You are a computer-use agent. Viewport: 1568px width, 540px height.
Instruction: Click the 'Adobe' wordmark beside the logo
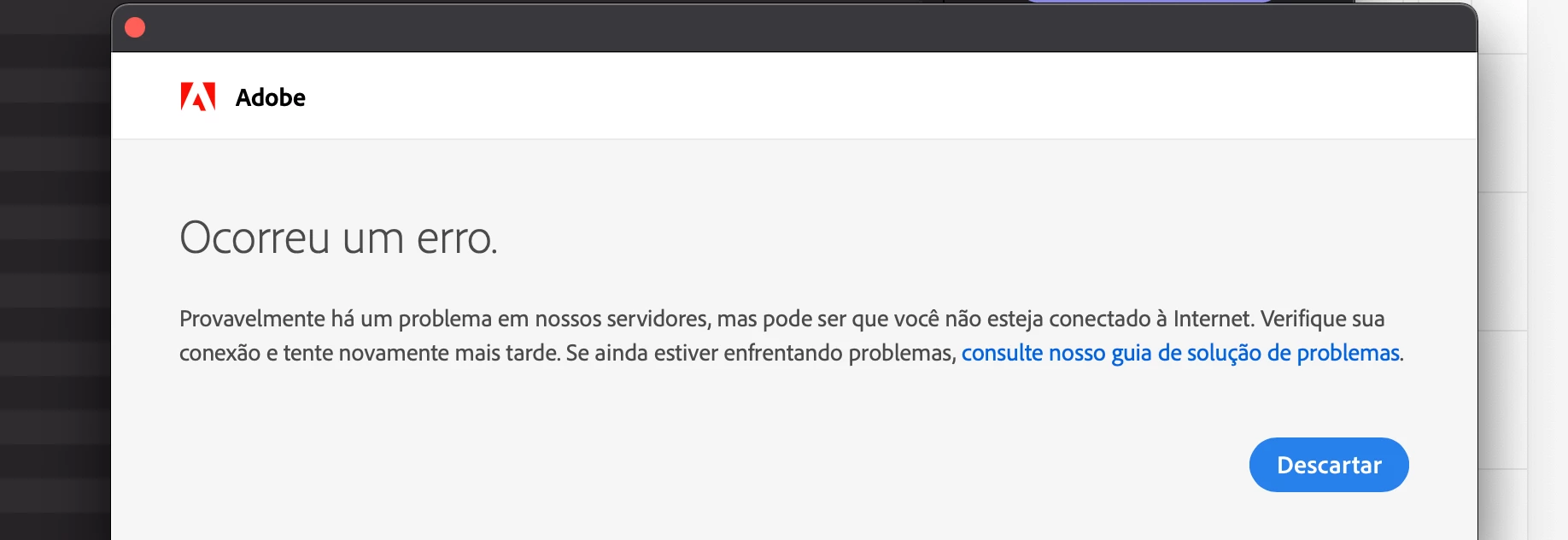pyautogui.click(x=270, y=97)
